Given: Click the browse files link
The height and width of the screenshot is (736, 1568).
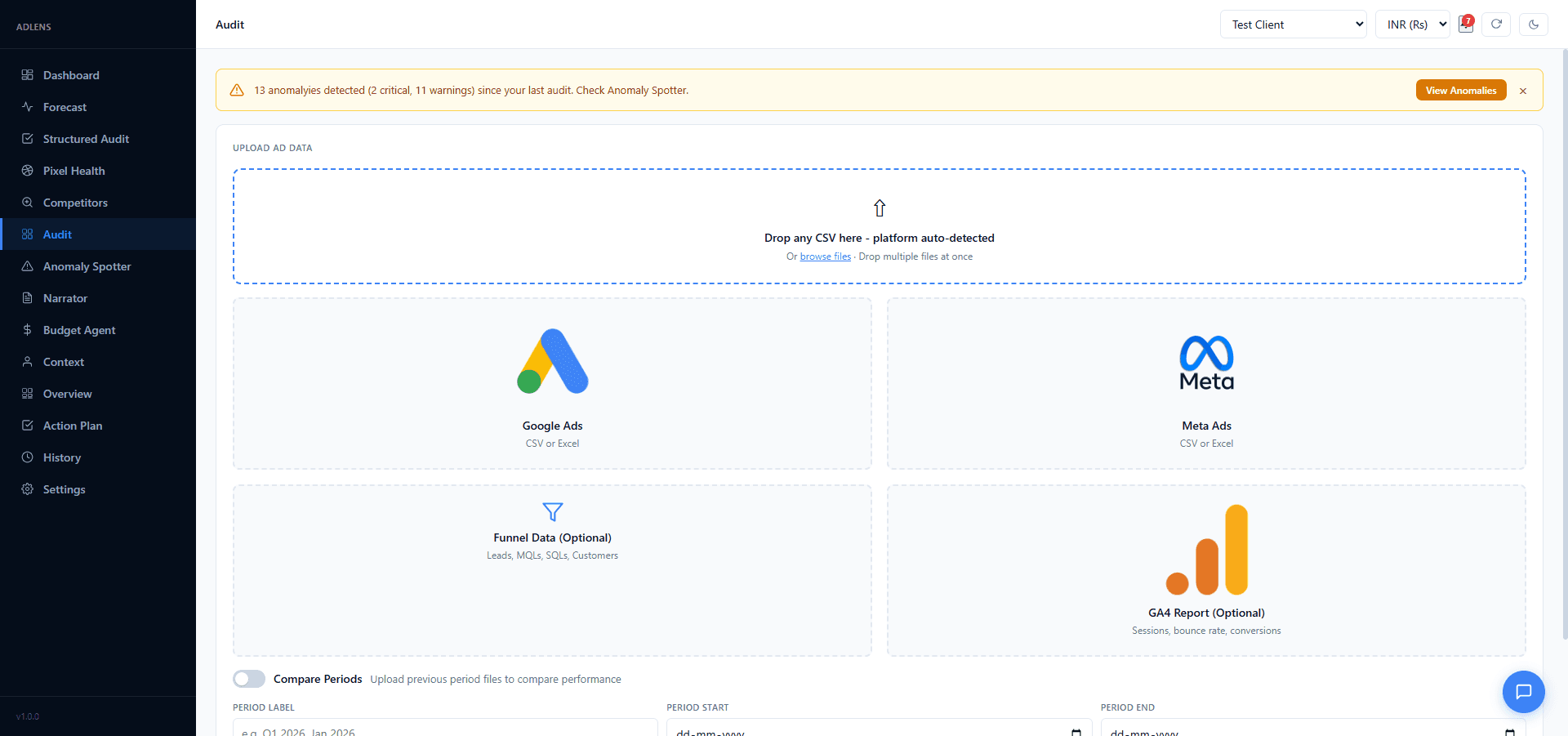Looking at the screenshot, I should pos(825,256).
